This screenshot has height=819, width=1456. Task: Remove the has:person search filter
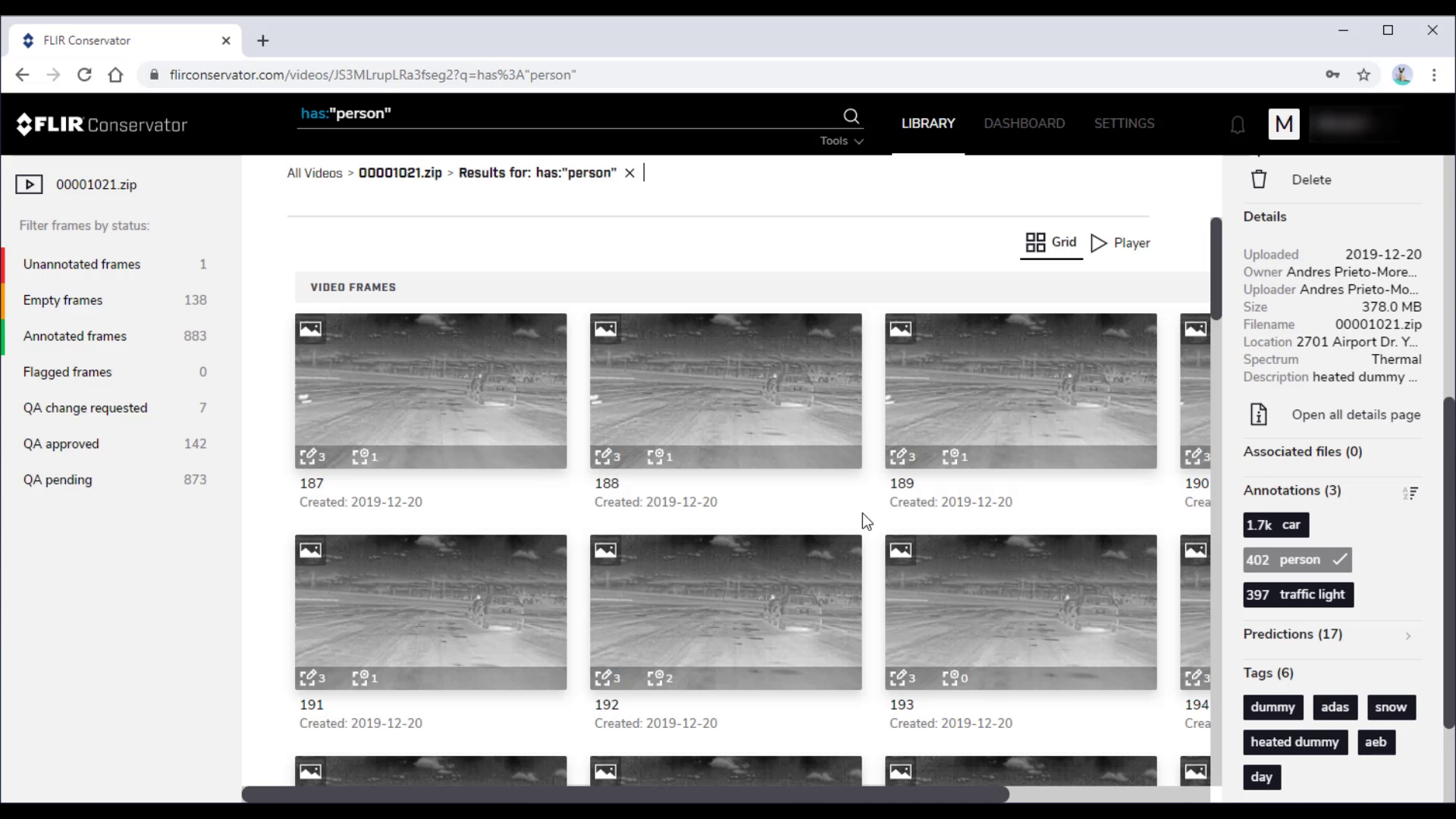(x=630, y=173)
